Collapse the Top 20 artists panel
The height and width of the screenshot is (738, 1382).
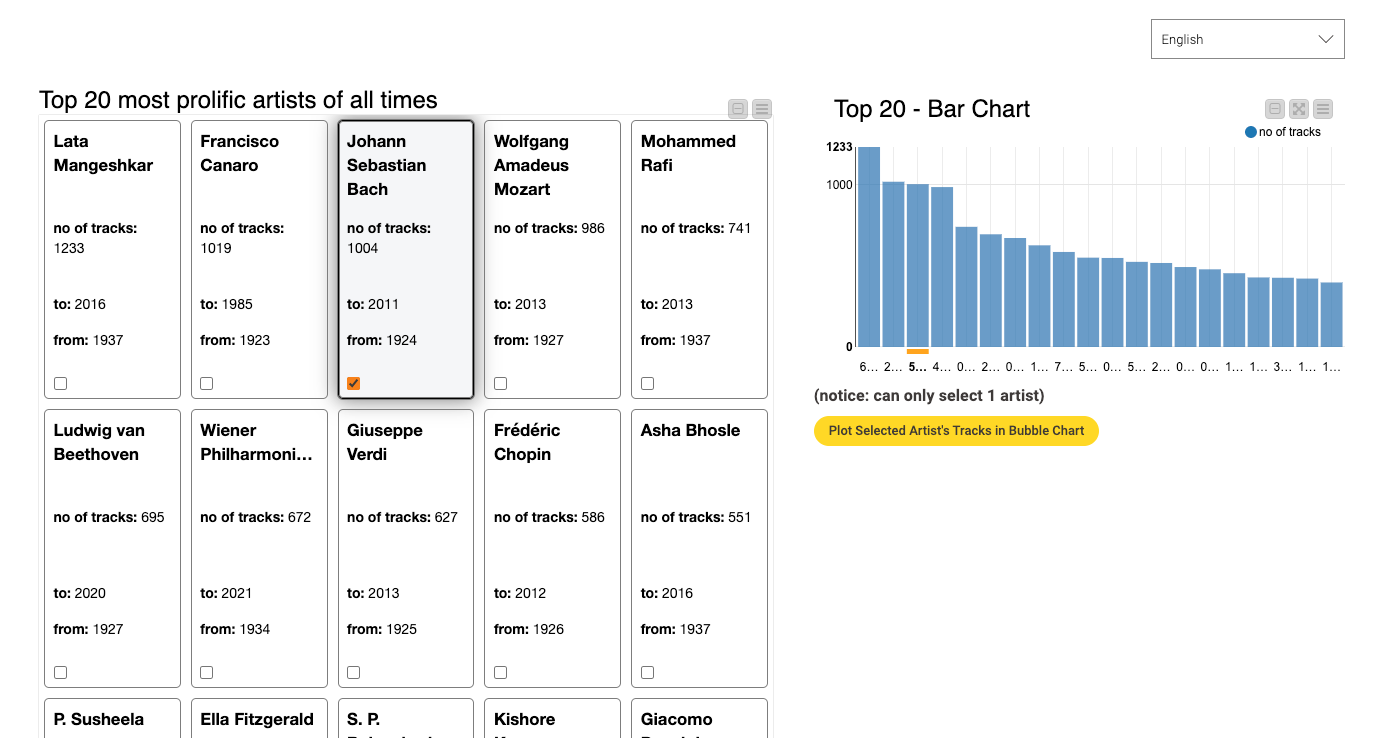coord(738,109)
